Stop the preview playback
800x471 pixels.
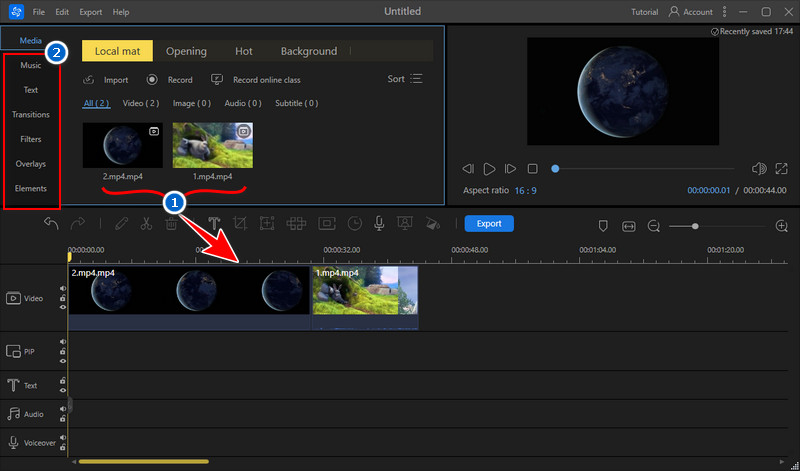[x=533, y=168]
